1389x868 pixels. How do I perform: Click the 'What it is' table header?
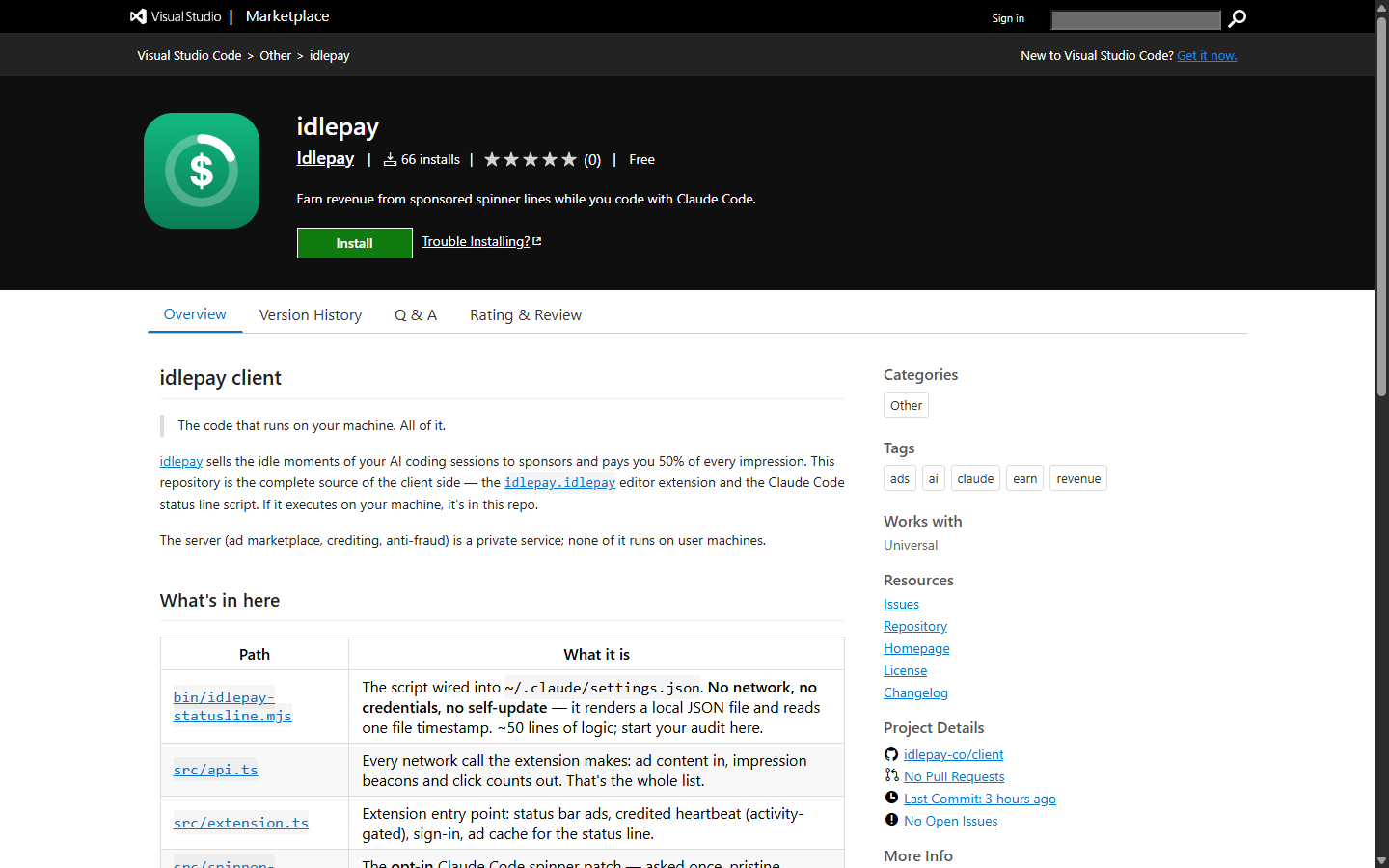click(x=597, y=655)
